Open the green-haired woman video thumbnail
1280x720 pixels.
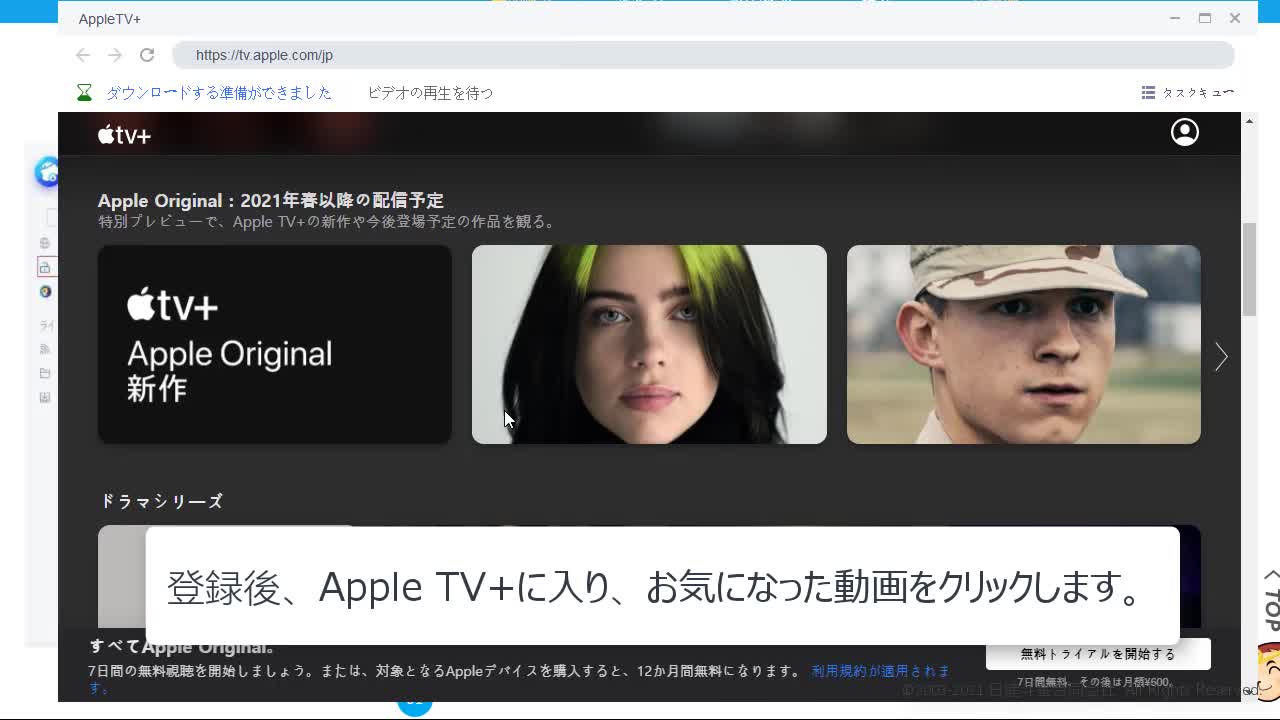coord(649,344)
